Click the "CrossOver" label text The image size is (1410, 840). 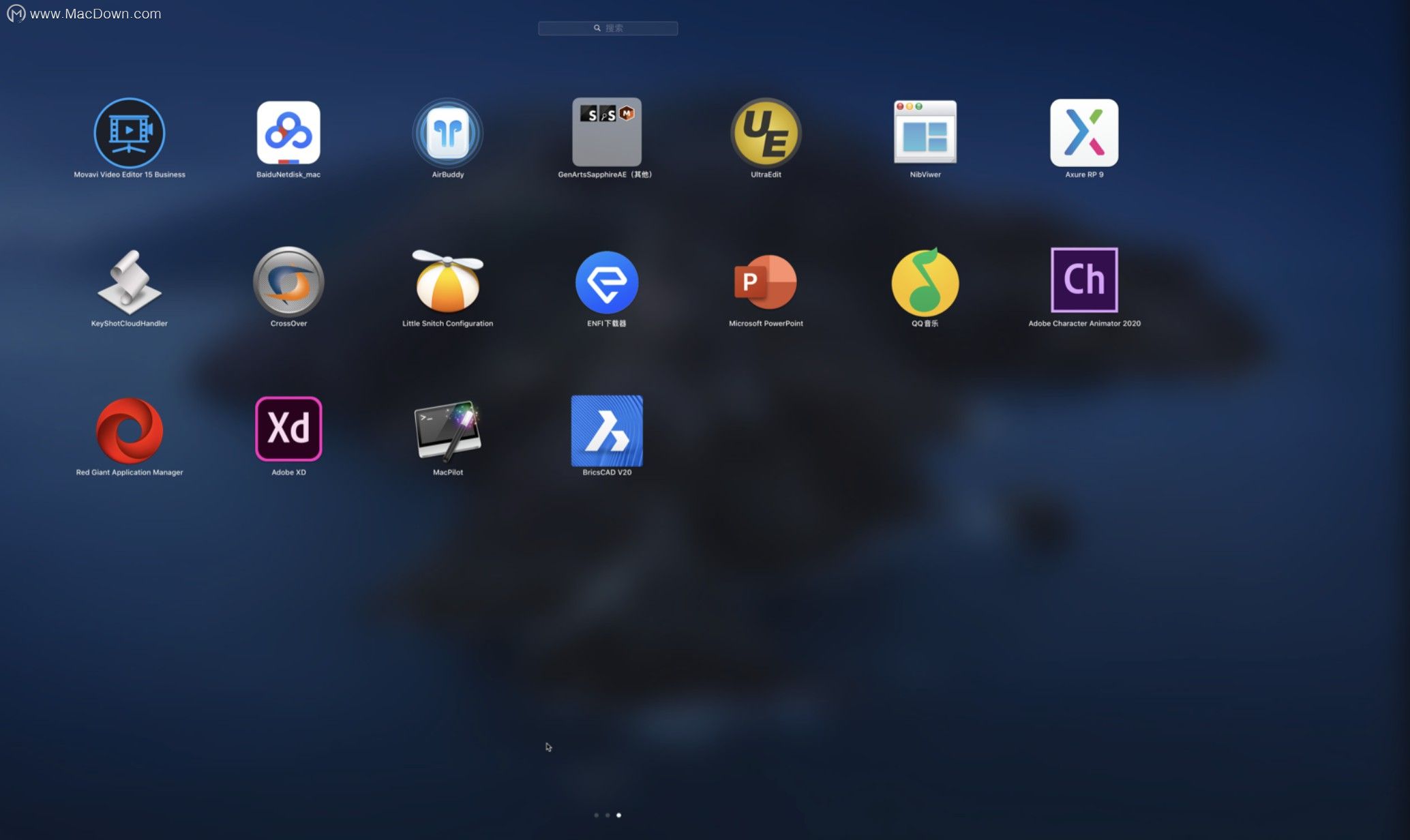[288, 323]
